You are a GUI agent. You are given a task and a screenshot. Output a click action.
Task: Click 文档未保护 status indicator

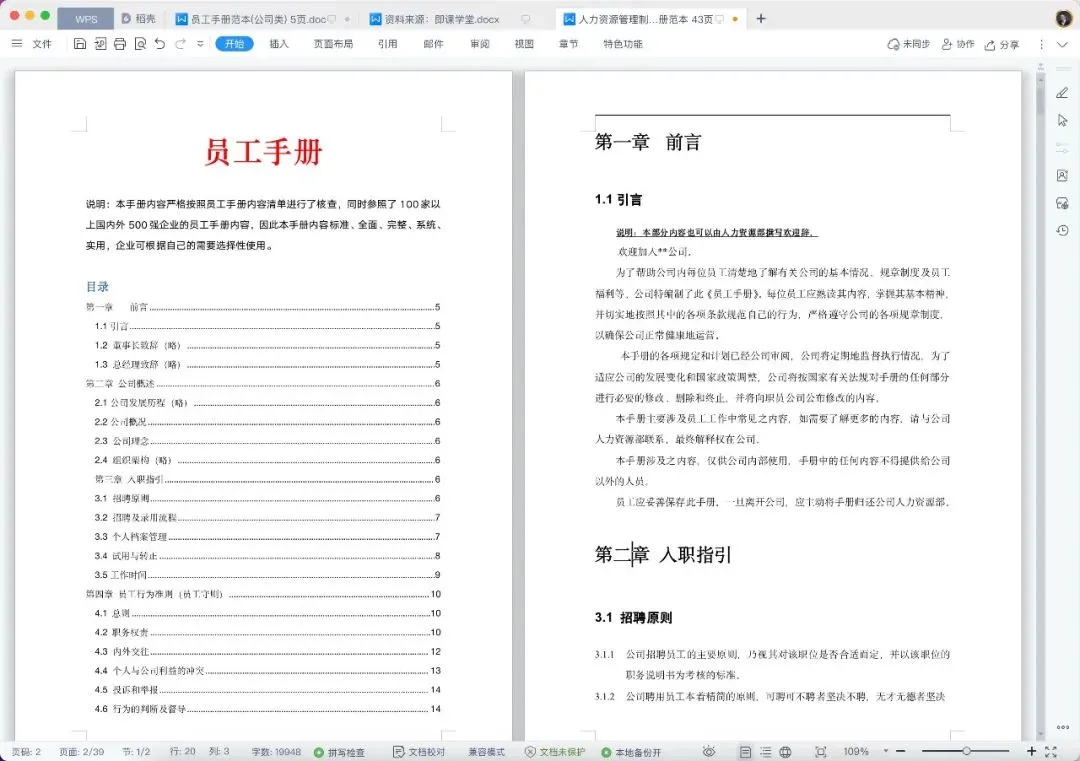[555, 752]
